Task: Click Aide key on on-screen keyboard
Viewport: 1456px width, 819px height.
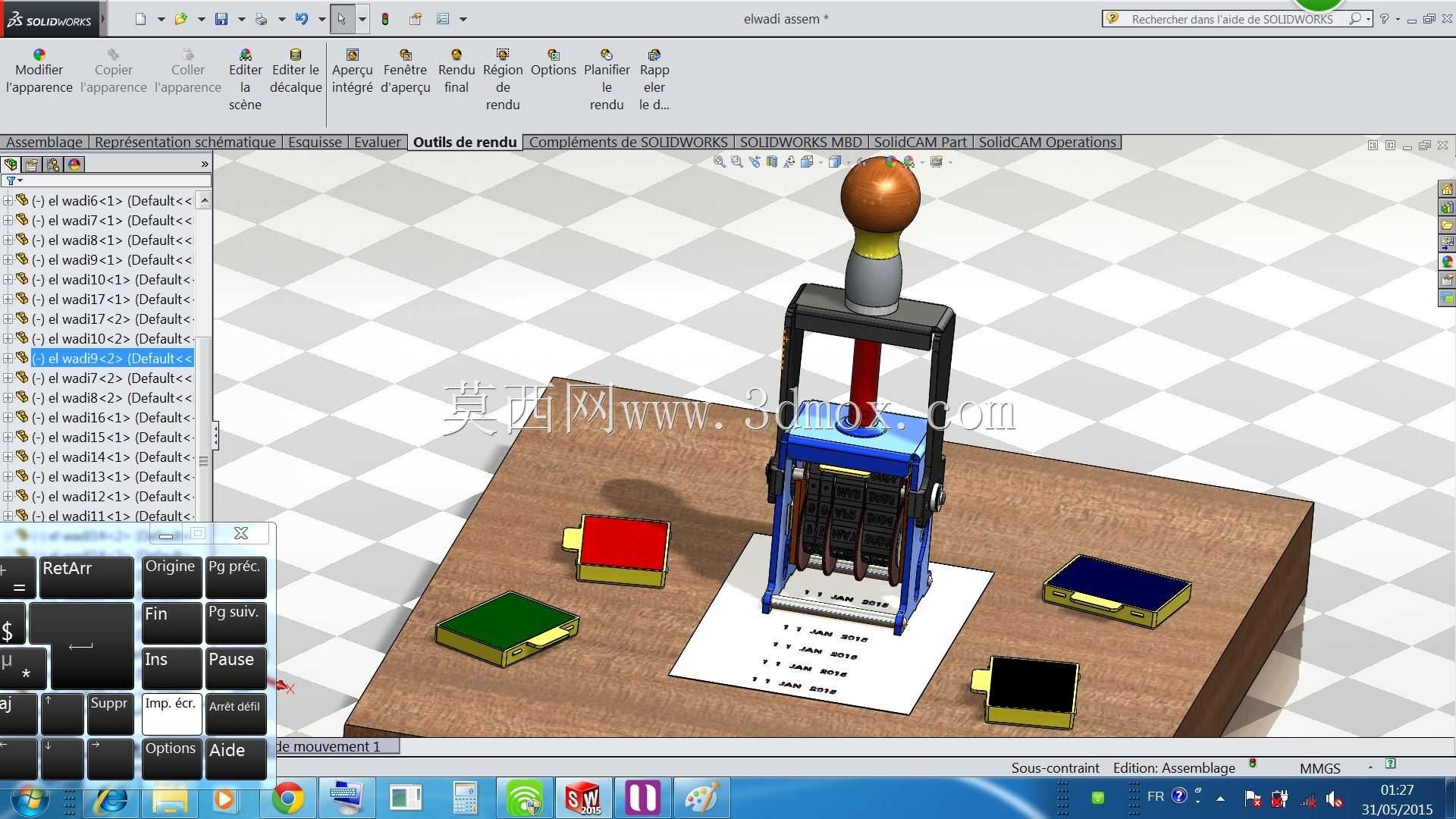Action: click(236, 759)
